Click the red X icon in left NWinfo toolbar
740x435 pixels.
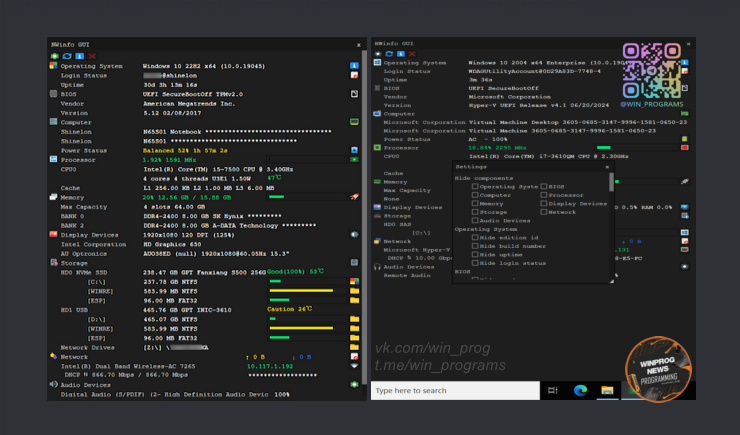(x=92, y=56)
